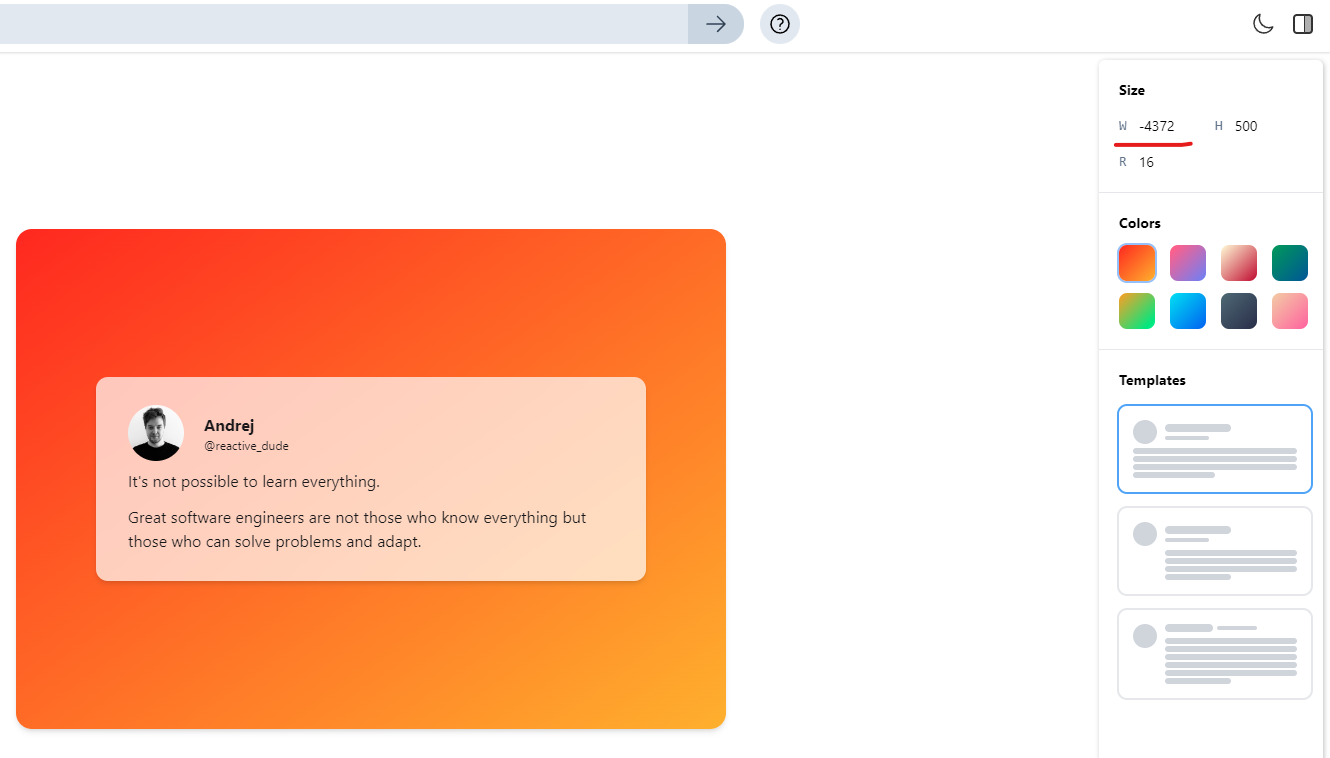Click the H height input showing 500
Screen dimensions: 1330x758
click(1248, 126)
